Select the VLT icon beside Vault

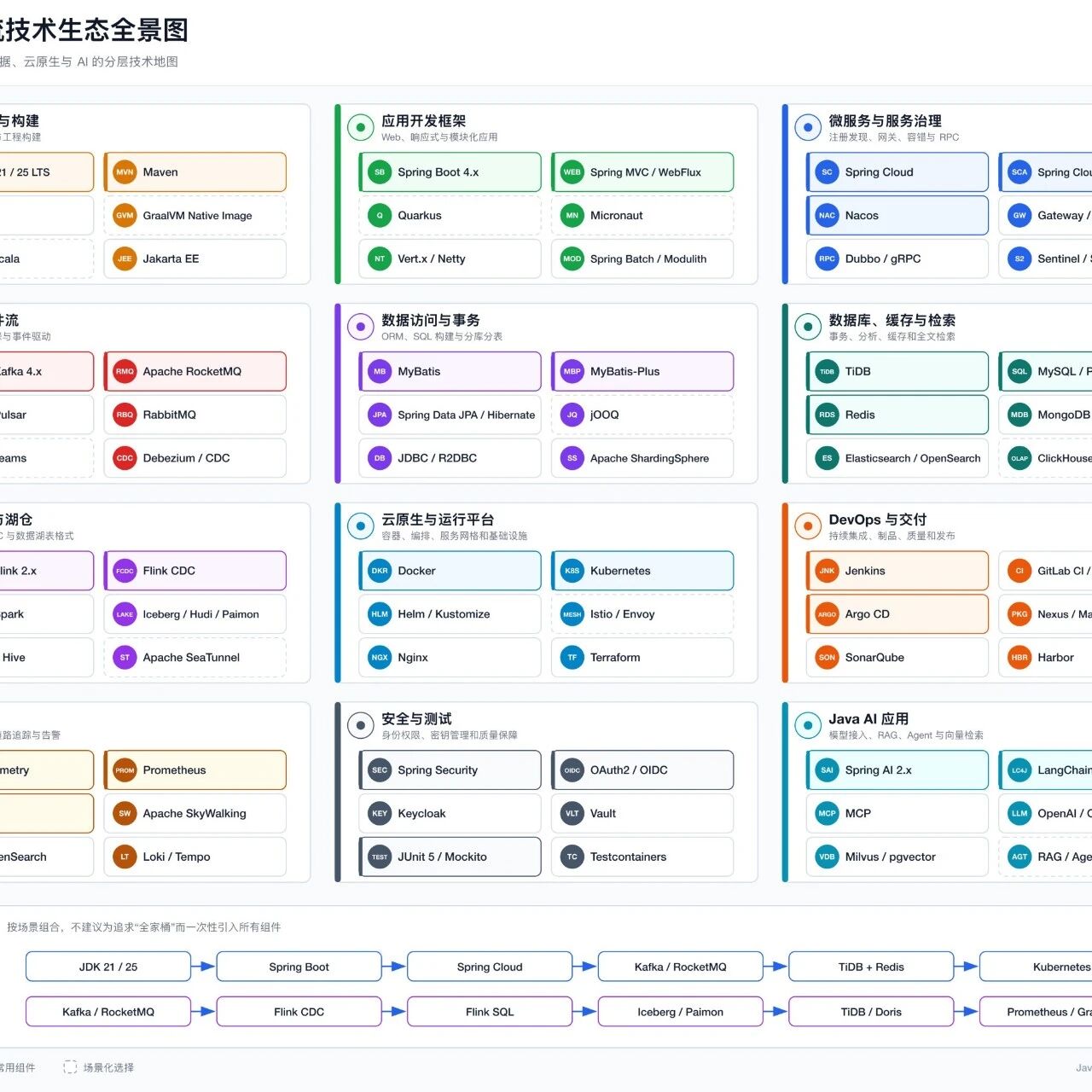(x=572, y=814)
